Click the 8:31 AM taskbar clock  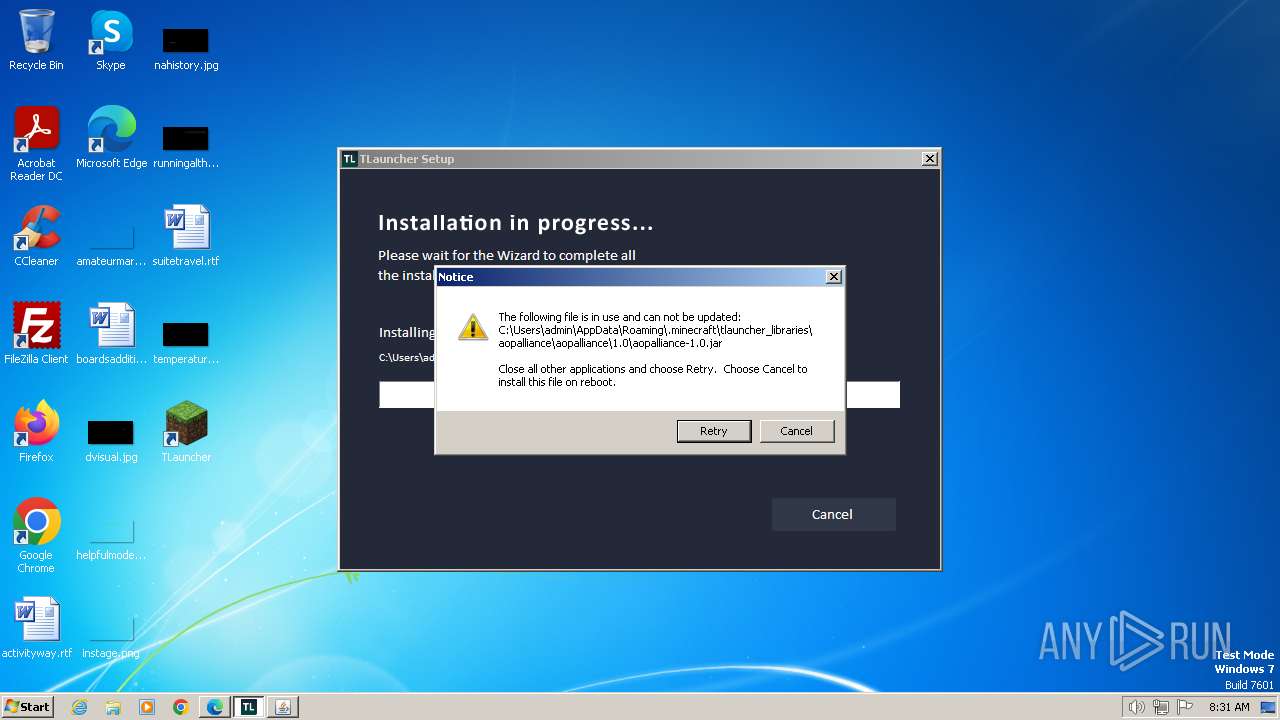[x=1229, y=707]
